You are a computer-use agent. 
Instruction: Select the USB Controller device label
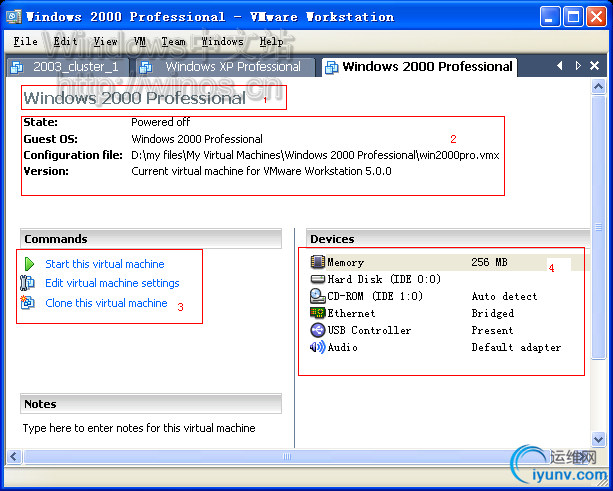pos(369,330)
